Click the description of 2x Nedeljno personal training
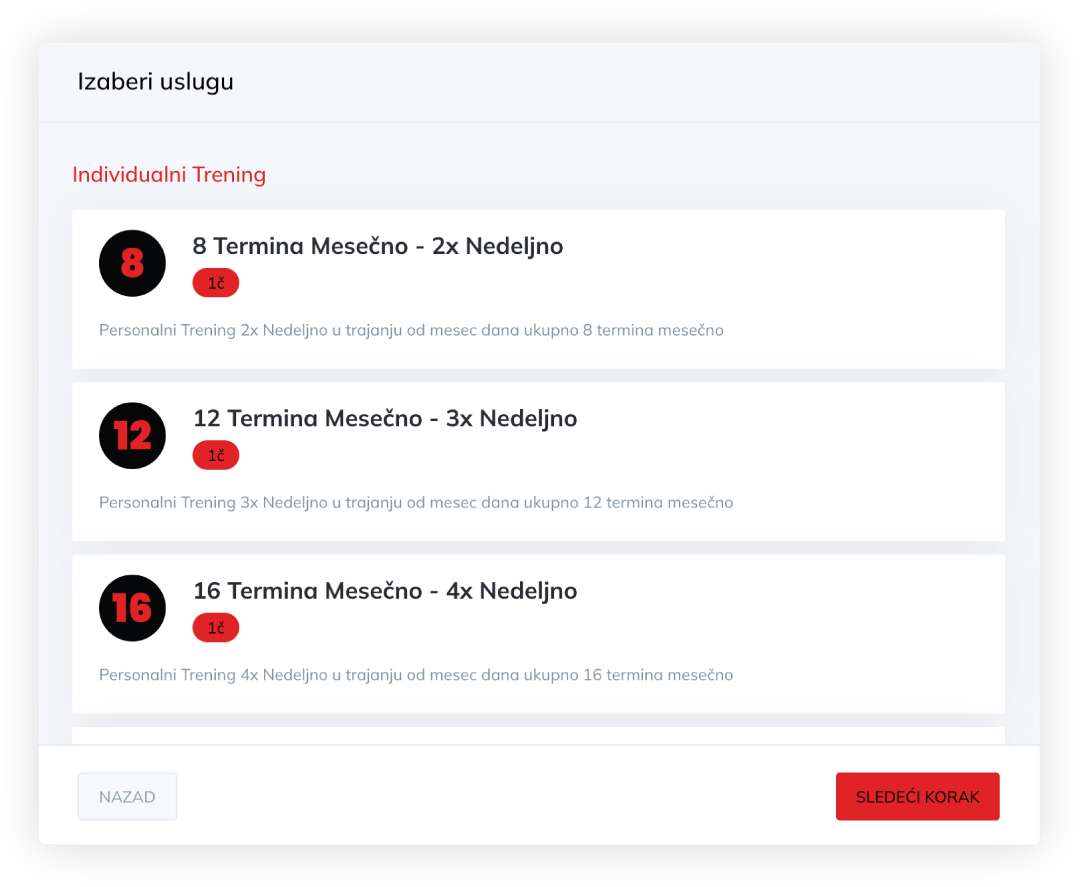Screen dimensions: 1080x887 pyautogui.click(x=411, y=330)
